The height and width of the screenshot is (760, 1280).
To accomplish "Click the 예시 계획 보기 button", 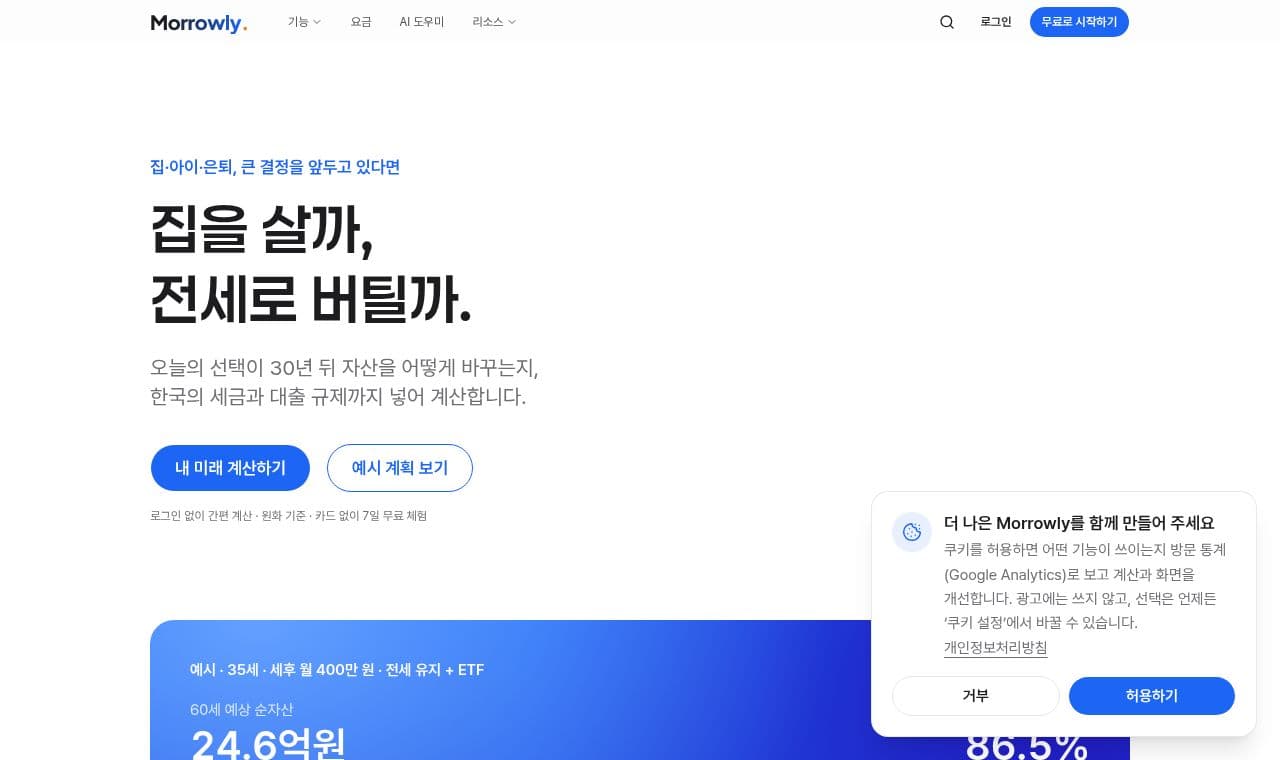I will (400, 468).
